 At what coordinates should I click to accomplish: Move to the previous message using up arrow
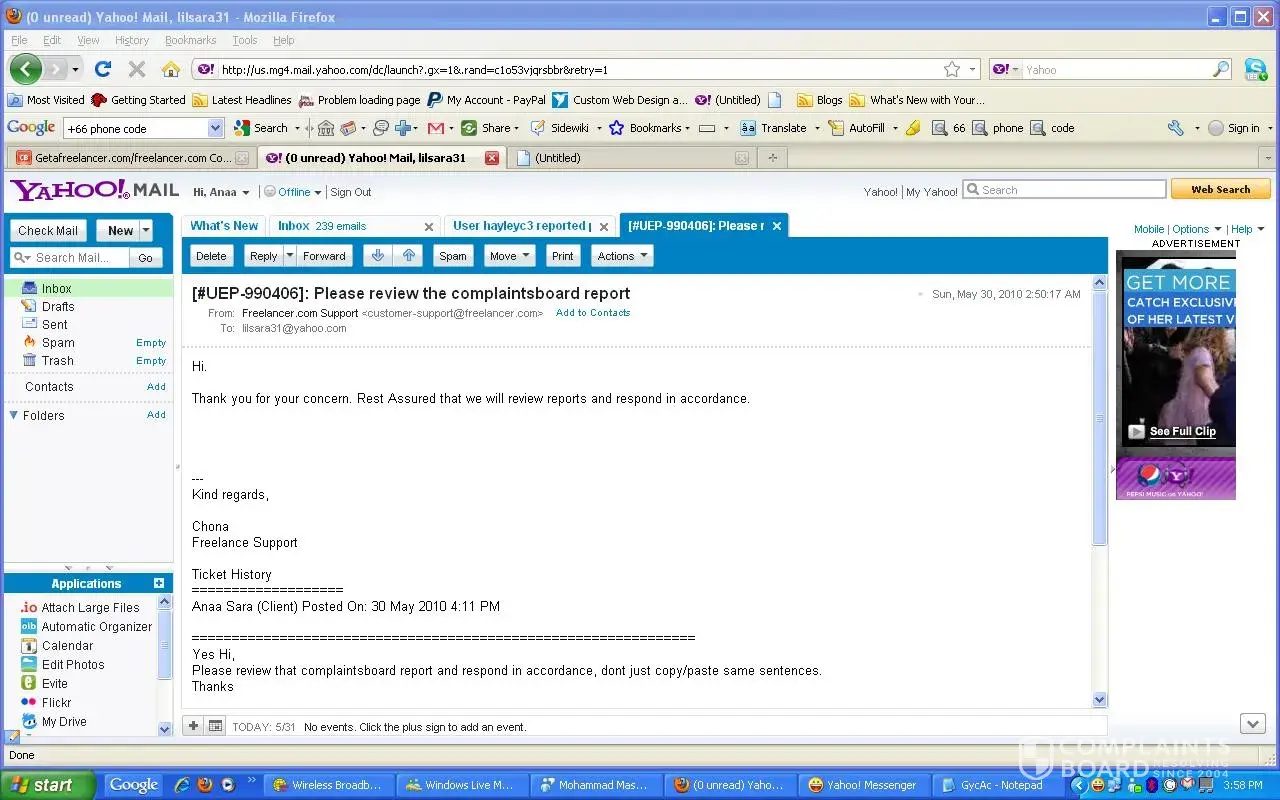[409, 256]
